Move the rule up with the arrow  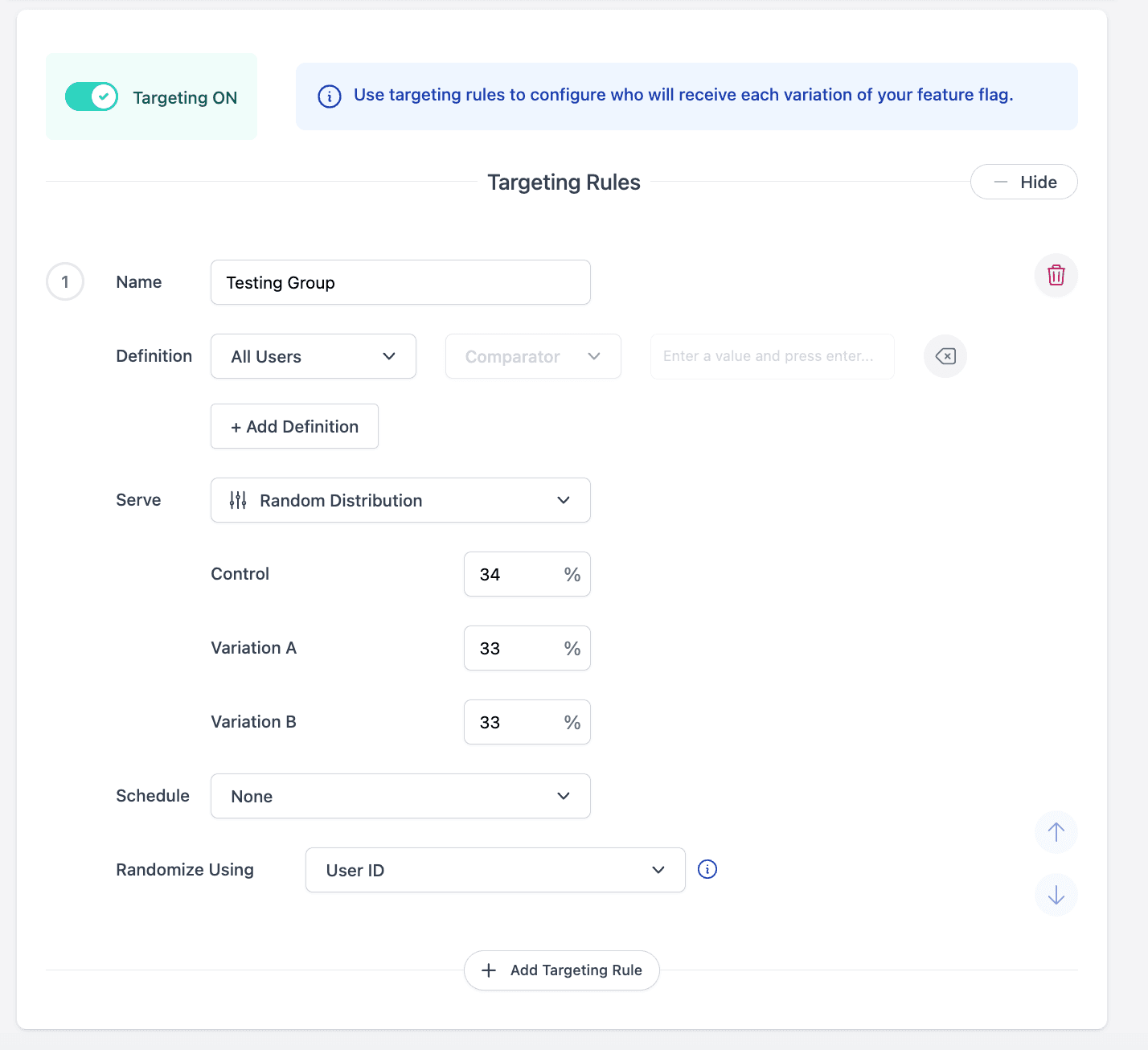1056,832
